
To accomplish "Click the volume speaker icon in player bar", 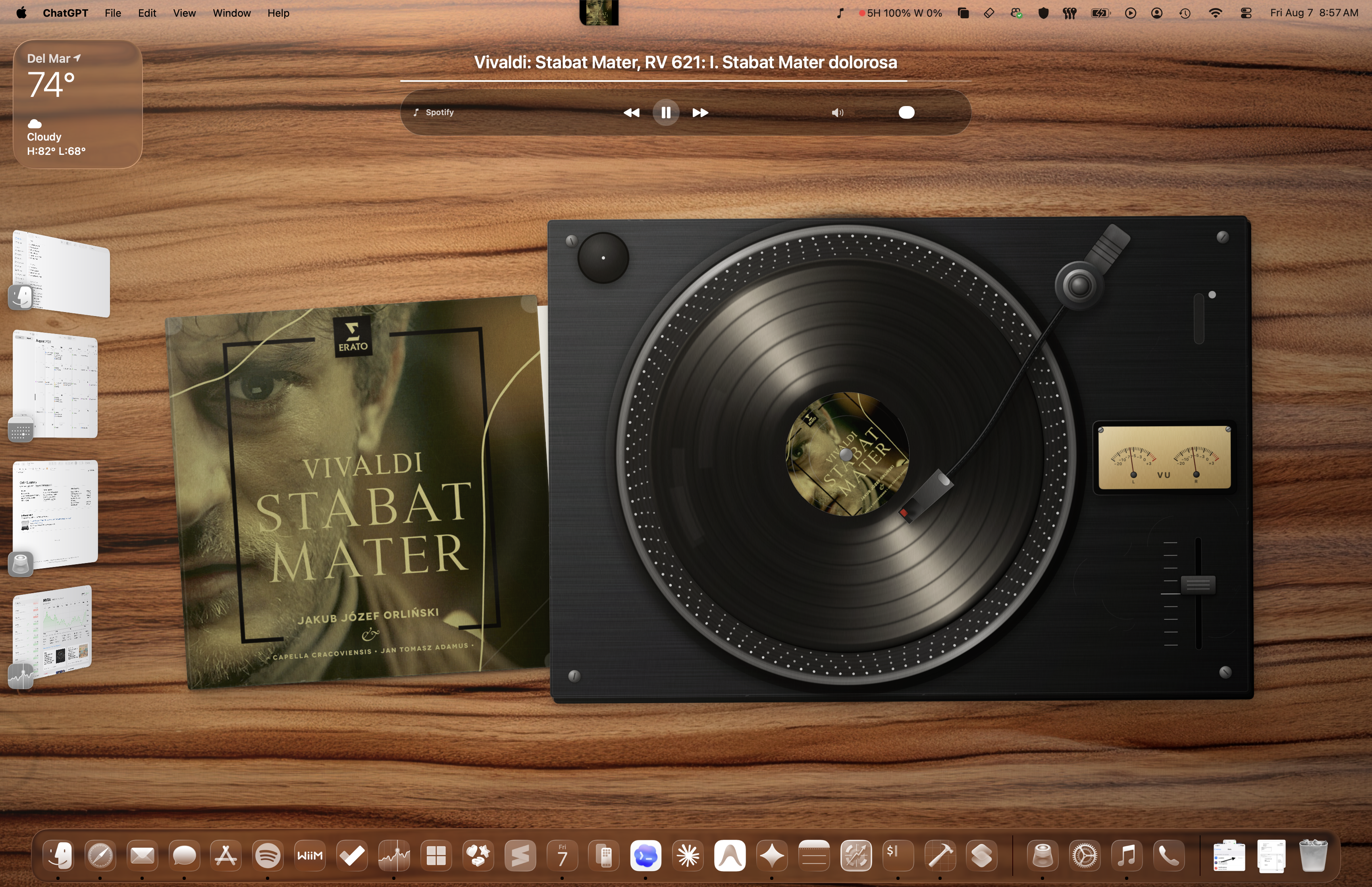I will coord(837,112).
